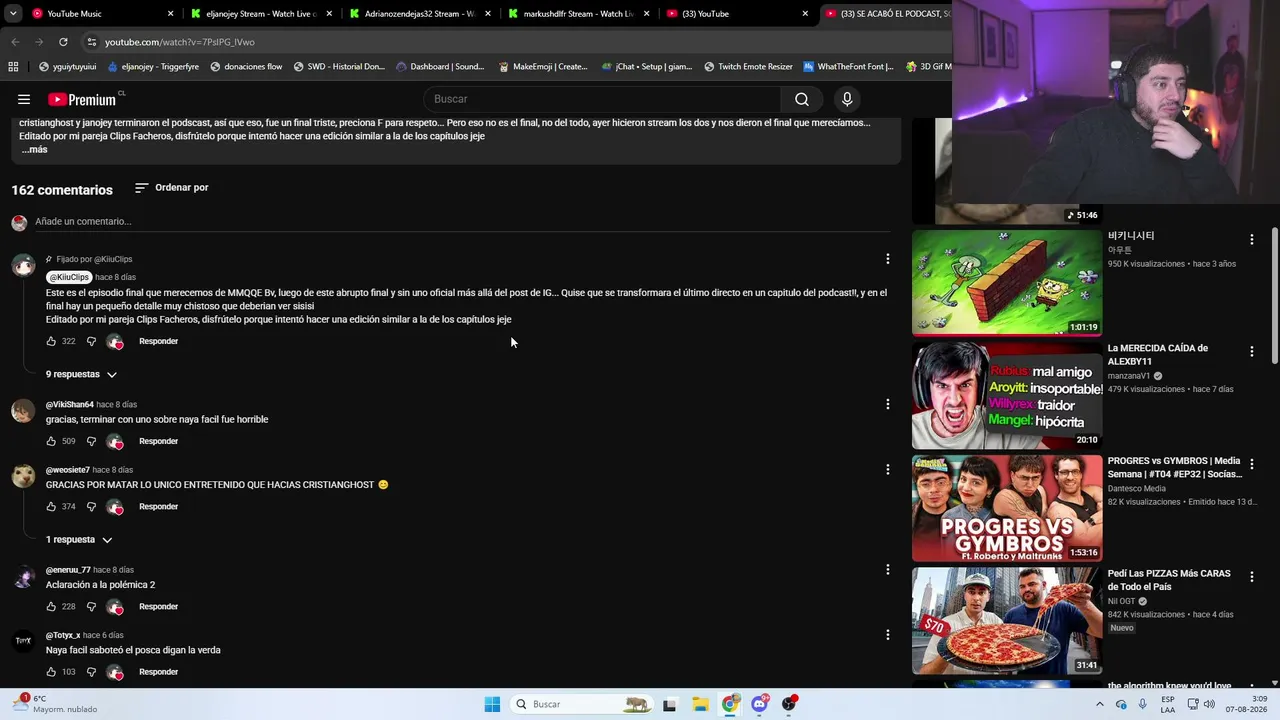Viewport: 1280px width, 720px height.
Task: Go back with the browser back arrow
Action: (x=15, y=42)
